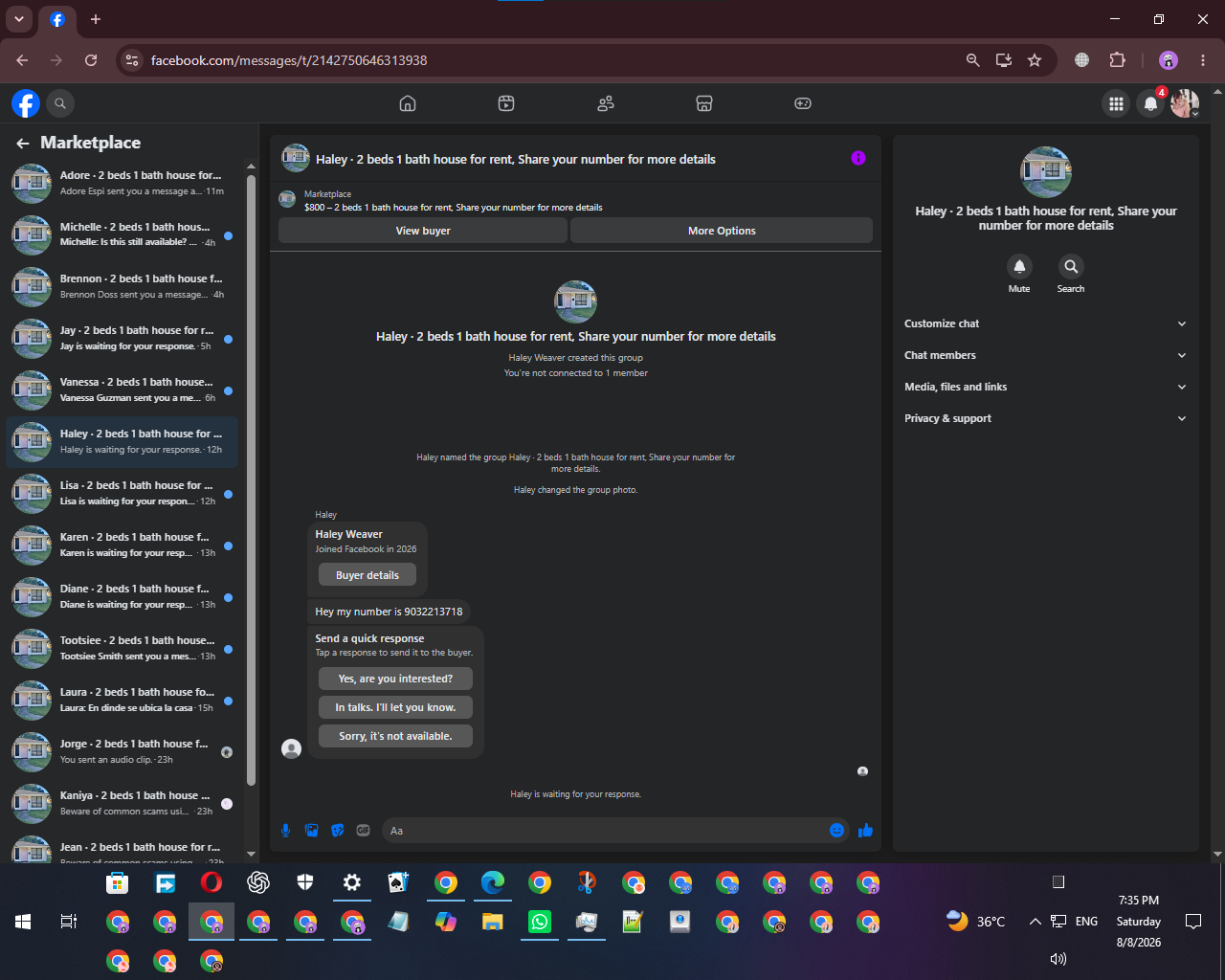
Task: Open Michelle's conversation in the list
Action: [122, 234]
